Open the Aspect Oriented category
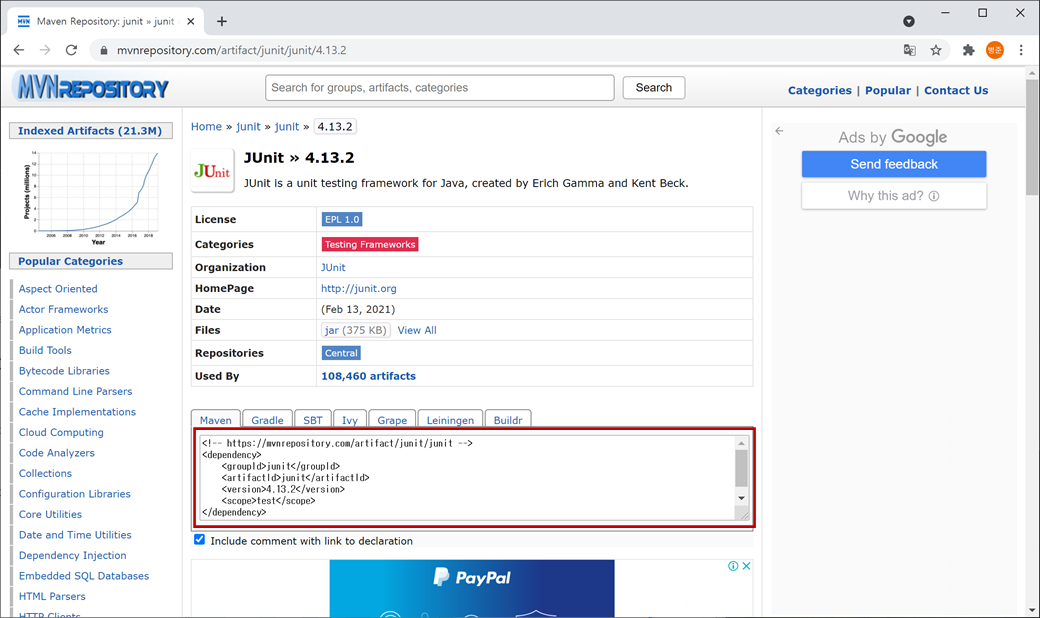This screenshot has width=1040, height=618. pos(58,289)
